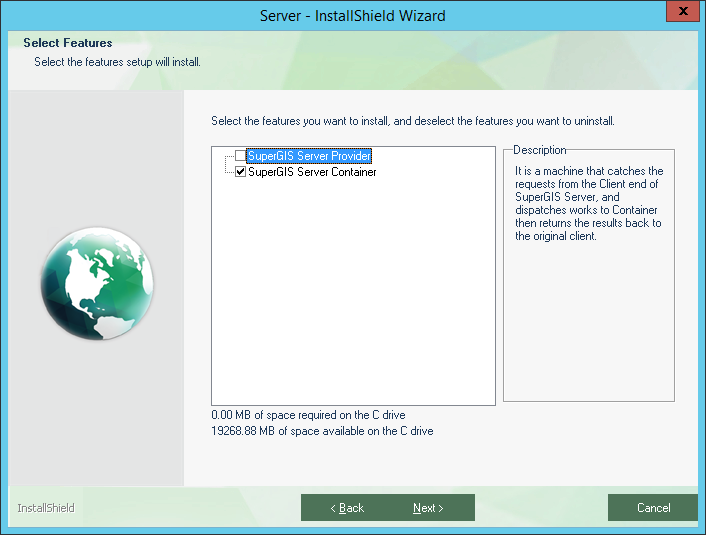
Task: Go to previous step with Back
Action: coord(347,508)
